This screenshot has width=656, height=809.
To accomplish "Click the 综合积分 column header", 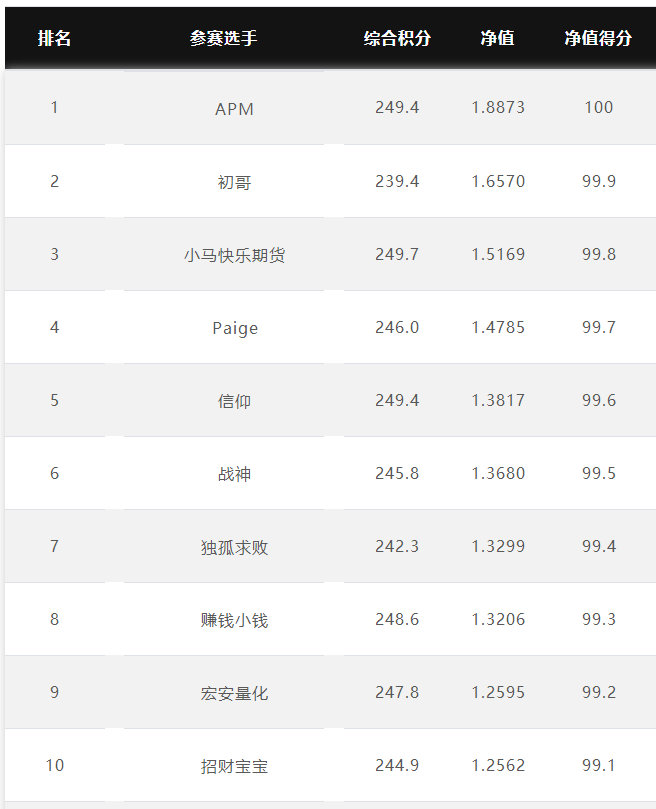I will click(397, 38).
